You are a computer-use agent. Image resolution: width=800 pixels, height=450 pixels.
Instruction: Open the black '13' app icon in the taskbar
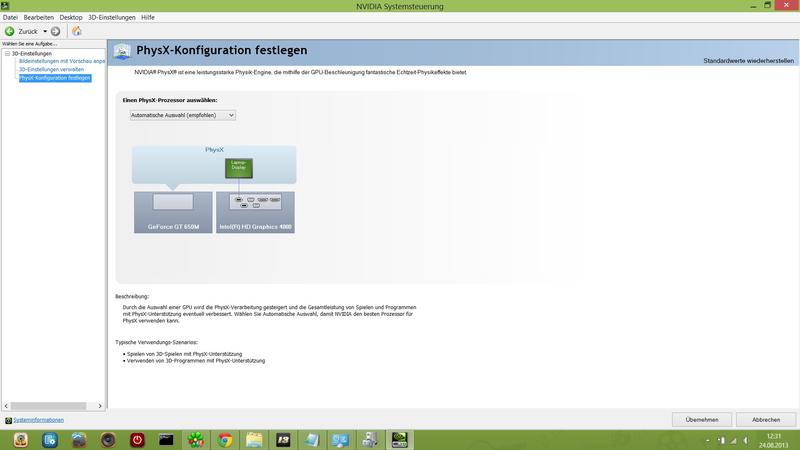coord(283,440)
